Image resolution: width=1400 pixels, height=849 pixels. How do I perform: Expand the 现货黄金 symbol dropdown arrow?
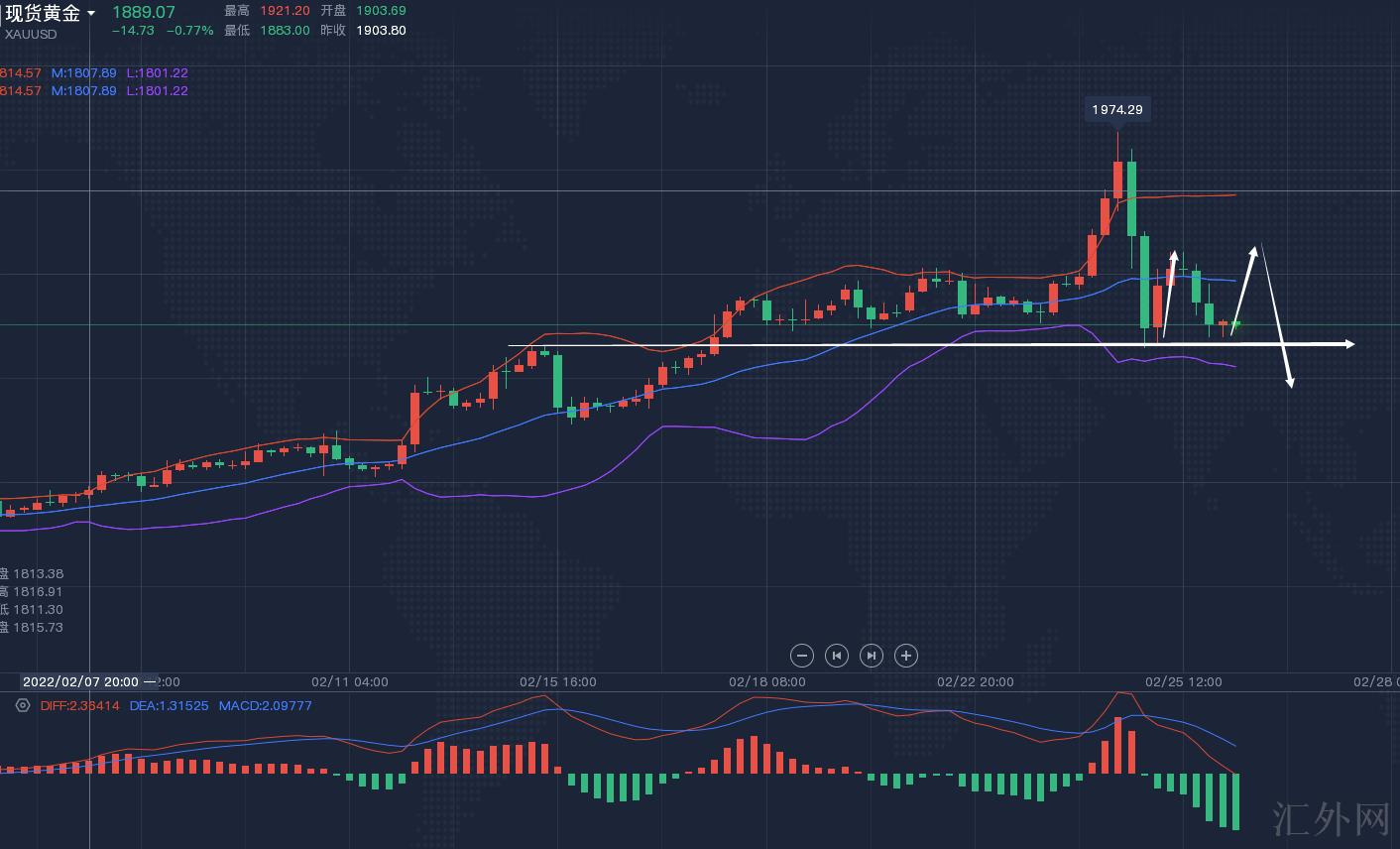coord(92,14)
